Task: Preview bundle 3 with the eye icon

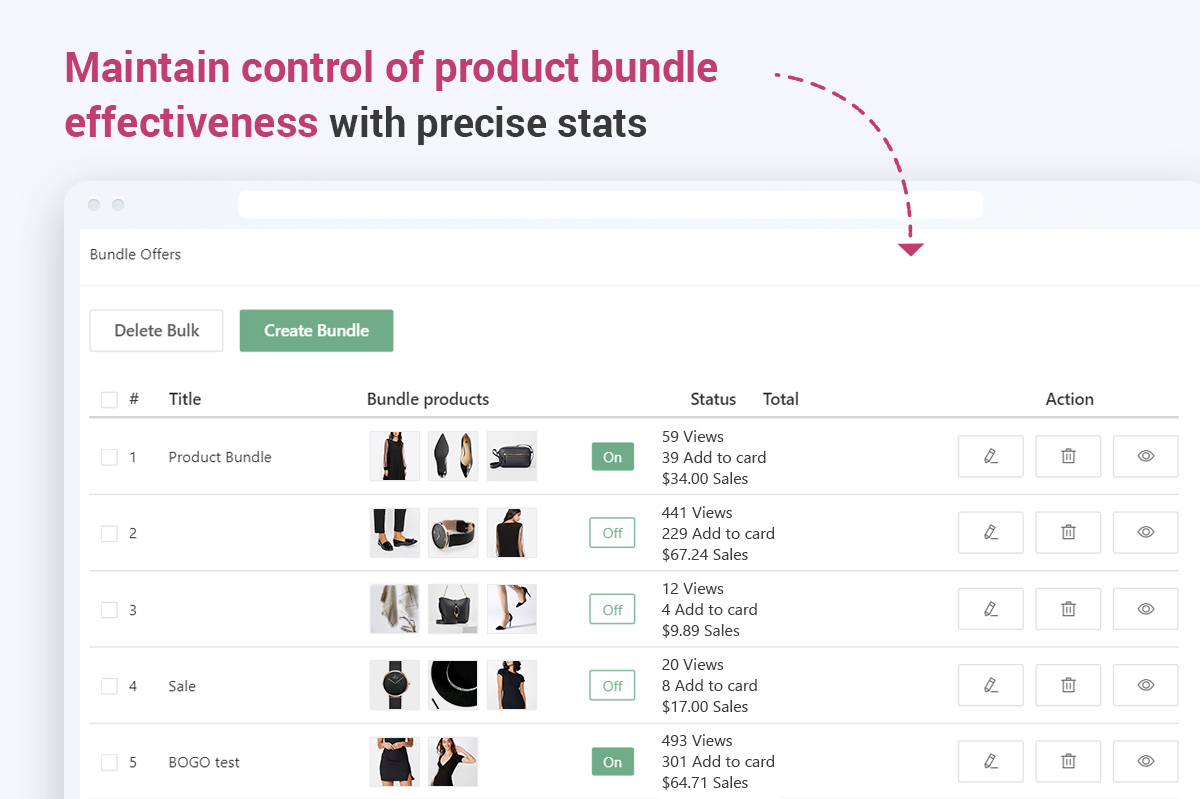Action: pos(1145,608)
